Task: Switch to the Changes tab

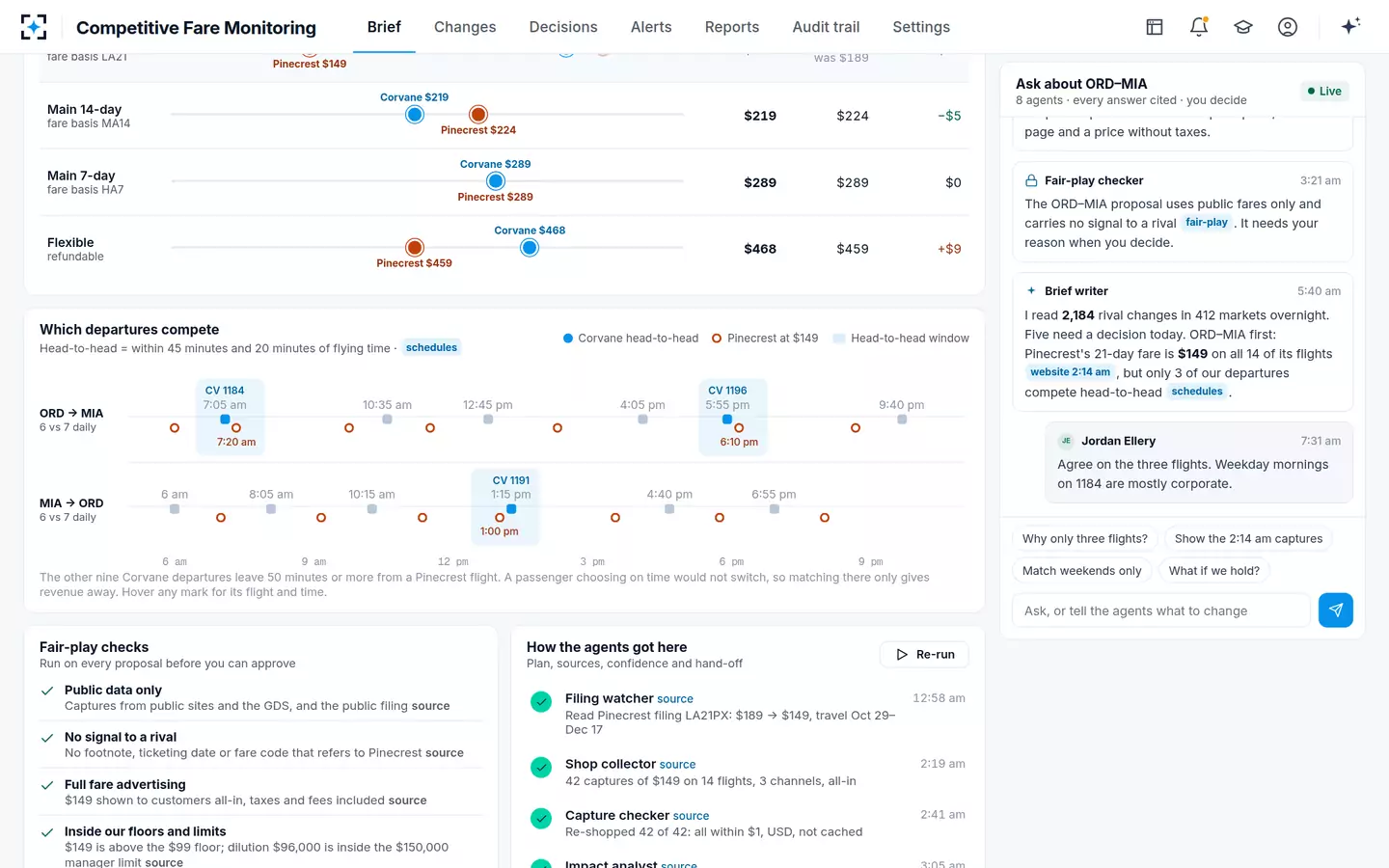Action: (x=465, y=27)
